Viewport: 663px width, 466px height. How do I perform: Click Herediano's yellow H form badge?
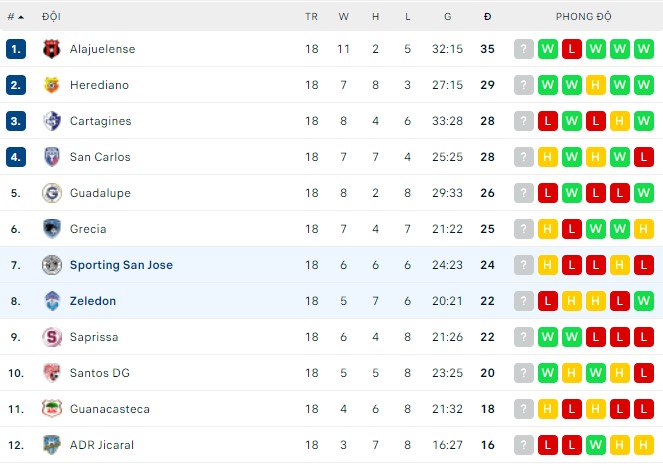click(596, 85)
